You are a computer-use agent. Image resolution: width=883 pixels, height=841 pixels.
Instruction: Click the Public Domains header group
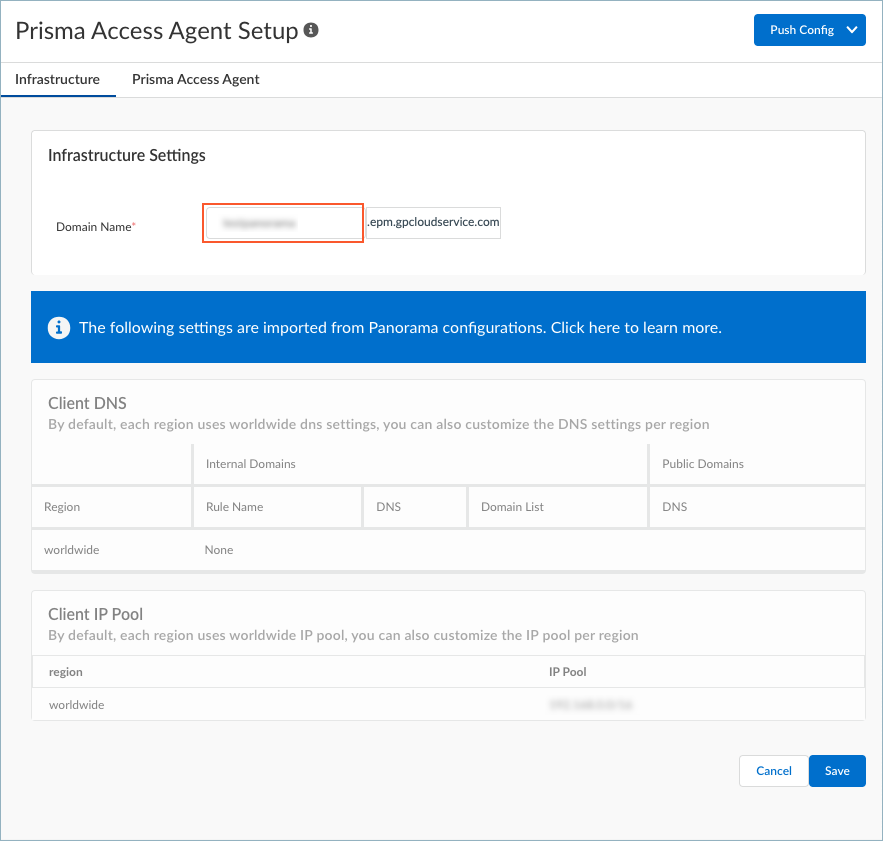tap(703, 464)
